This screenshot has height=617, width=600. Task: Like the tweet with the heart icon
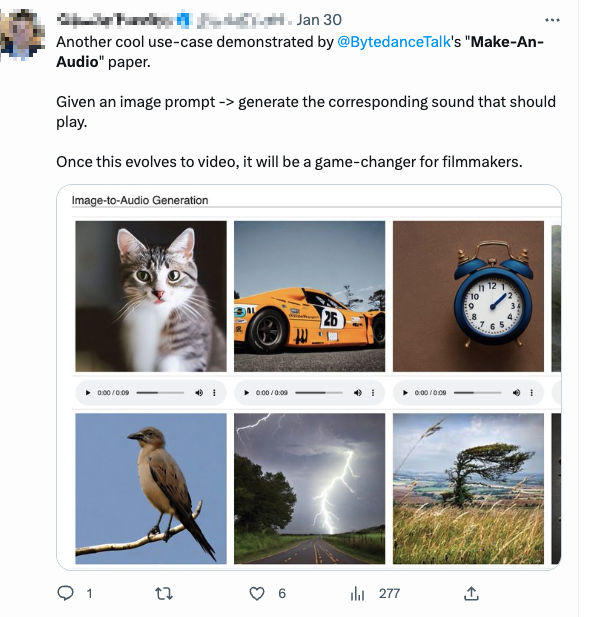coord(257,593)
